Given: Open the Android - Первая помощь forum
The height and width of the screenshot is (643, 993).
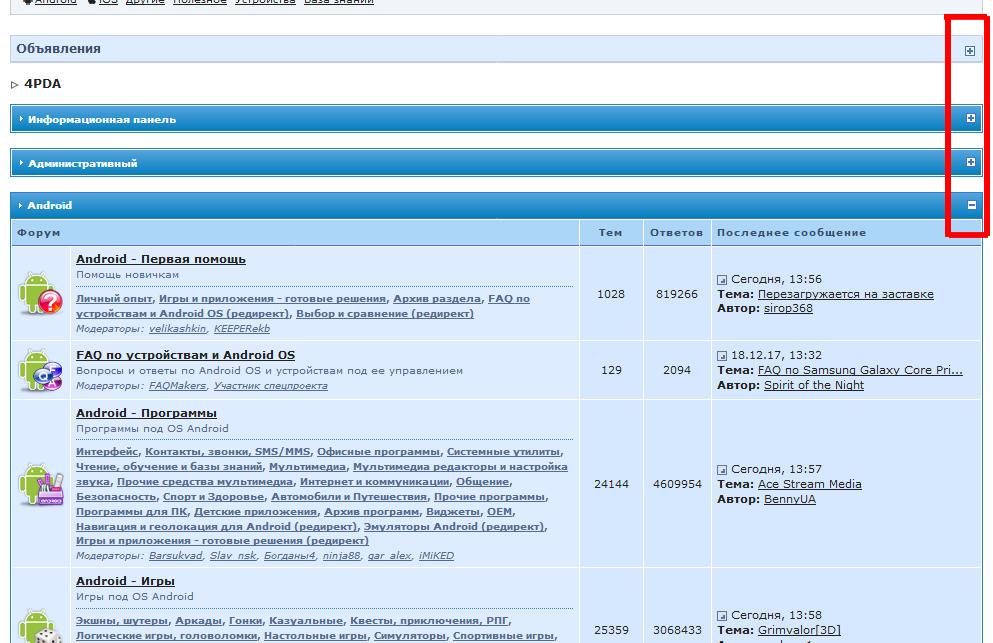Looking at the screenshot, I should tap(161, 259).
